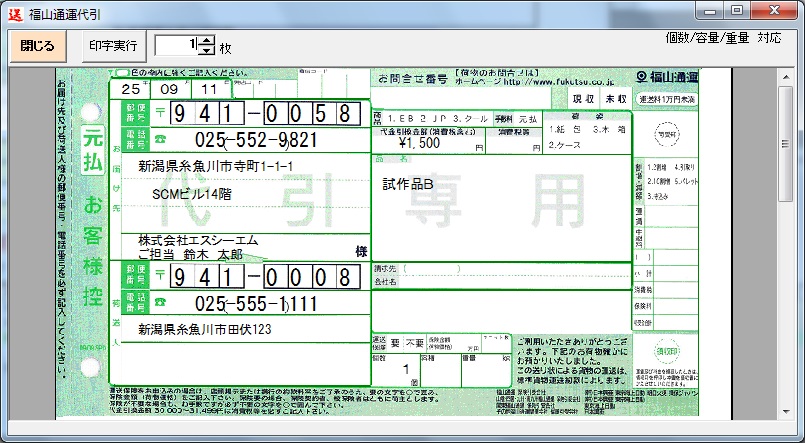Decrease copies with spinner down arrow
This screenshot has width=805, height=443.
tap(206, 51)
